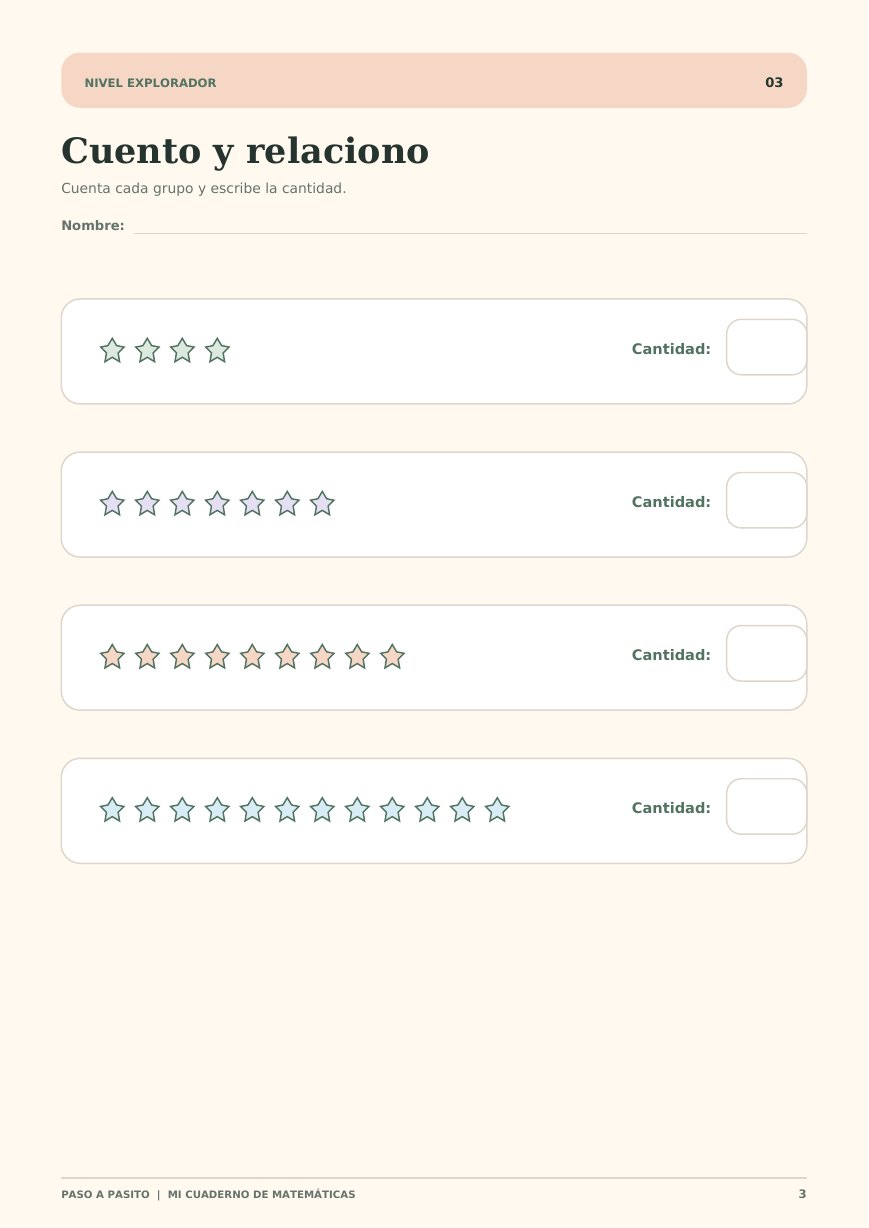869x1228 pixels.
Task: Click the Cantidad box for purple stars
Action: click(x=766, y=500)
